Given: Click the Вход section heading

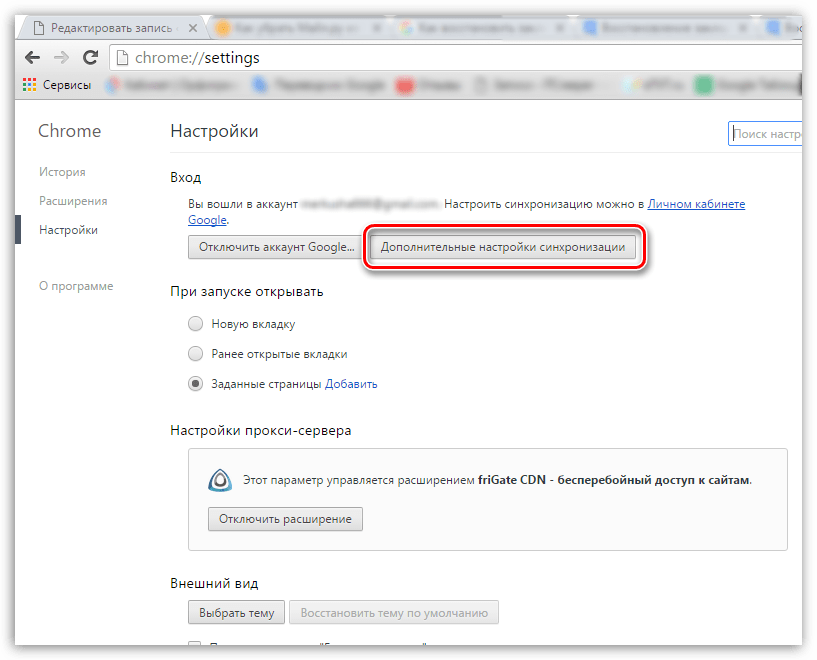Looking at the screenshot, I should [x=185, y=178].
